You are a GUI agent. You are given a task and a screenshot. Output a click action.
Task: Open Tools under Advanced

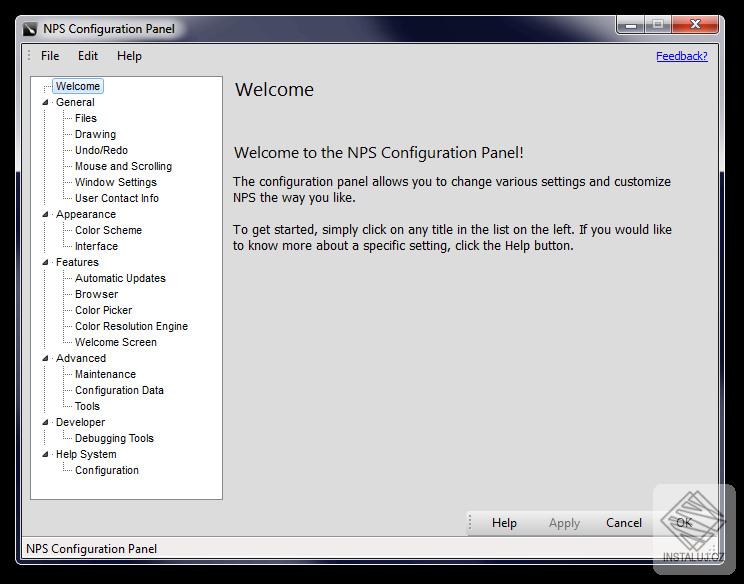87,406
